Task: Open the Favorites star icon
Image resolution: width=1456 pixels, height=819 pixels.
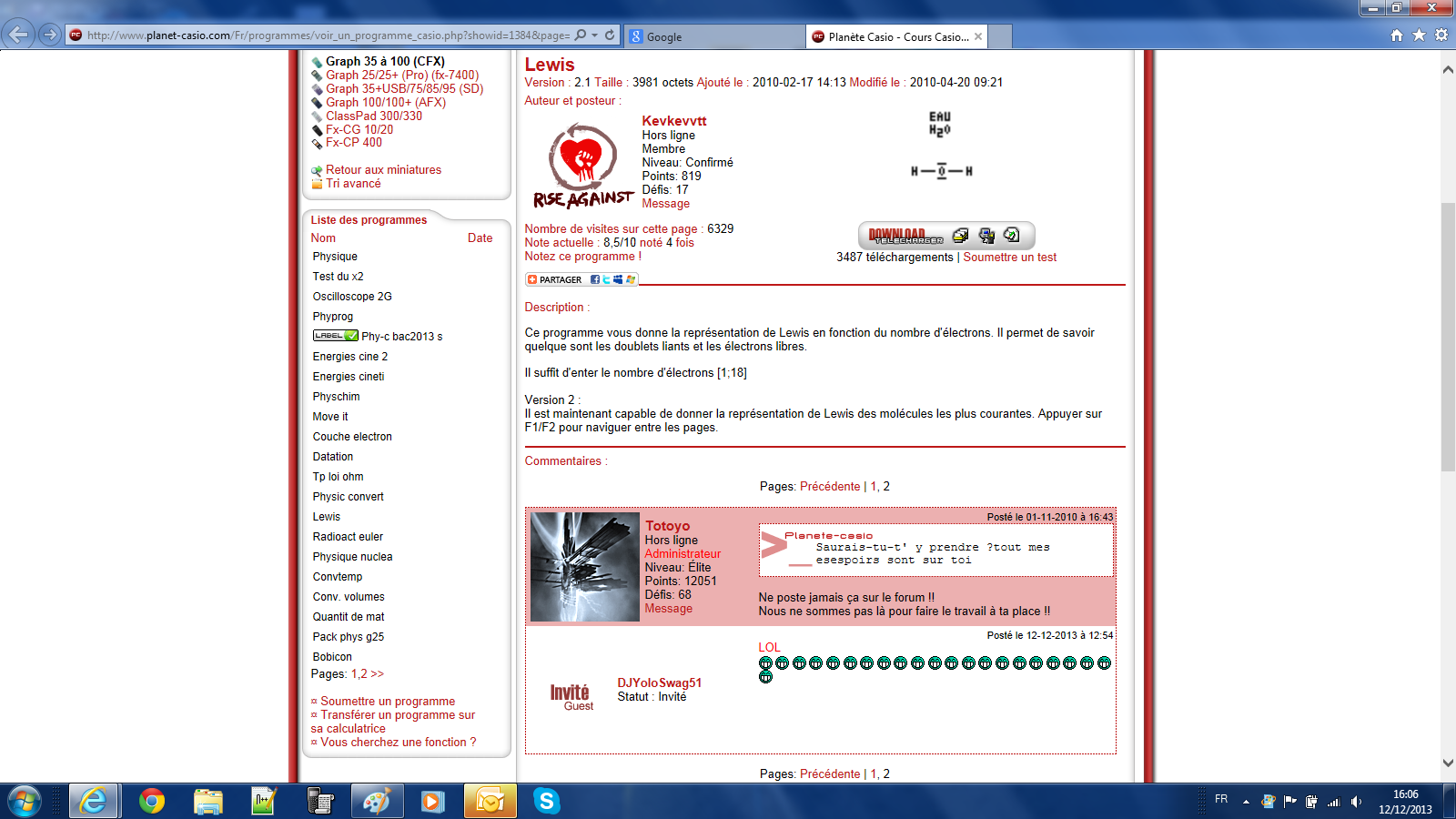Action: (x=1419, y=35)
